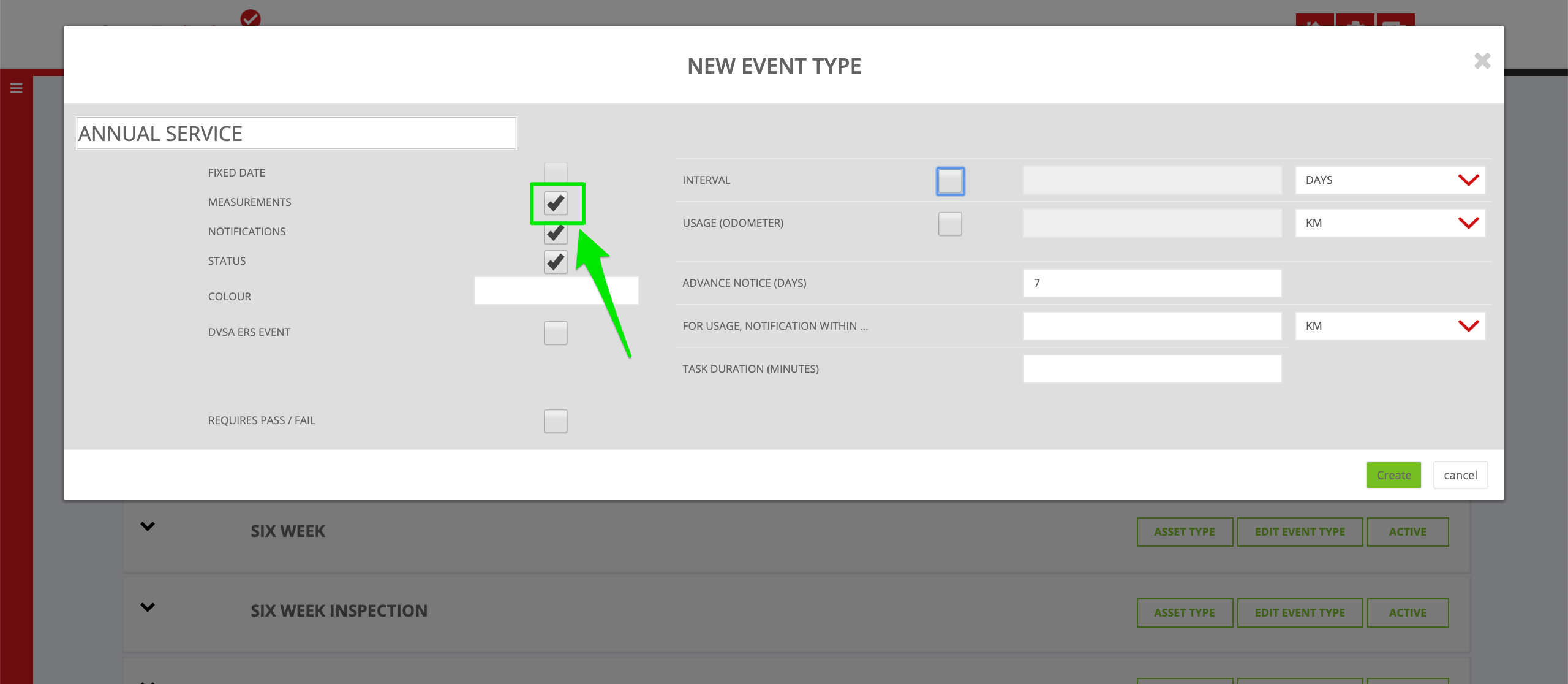Viewport: 1568px width, 684px height.
Task: Open the notification-within KM unit dropdown
Action: click(x=1390, y=326)
